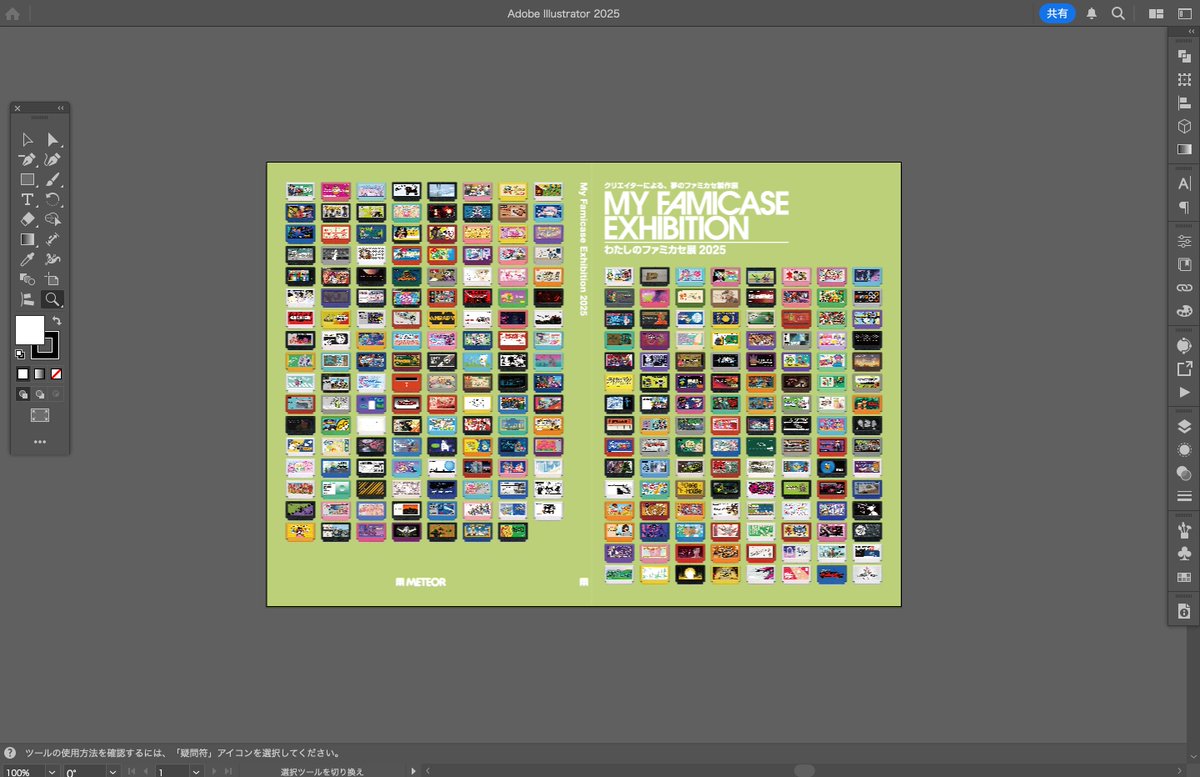This screenshot has width=1200, height=777.
Task: Select the Eraser tool
Action: 28,219
